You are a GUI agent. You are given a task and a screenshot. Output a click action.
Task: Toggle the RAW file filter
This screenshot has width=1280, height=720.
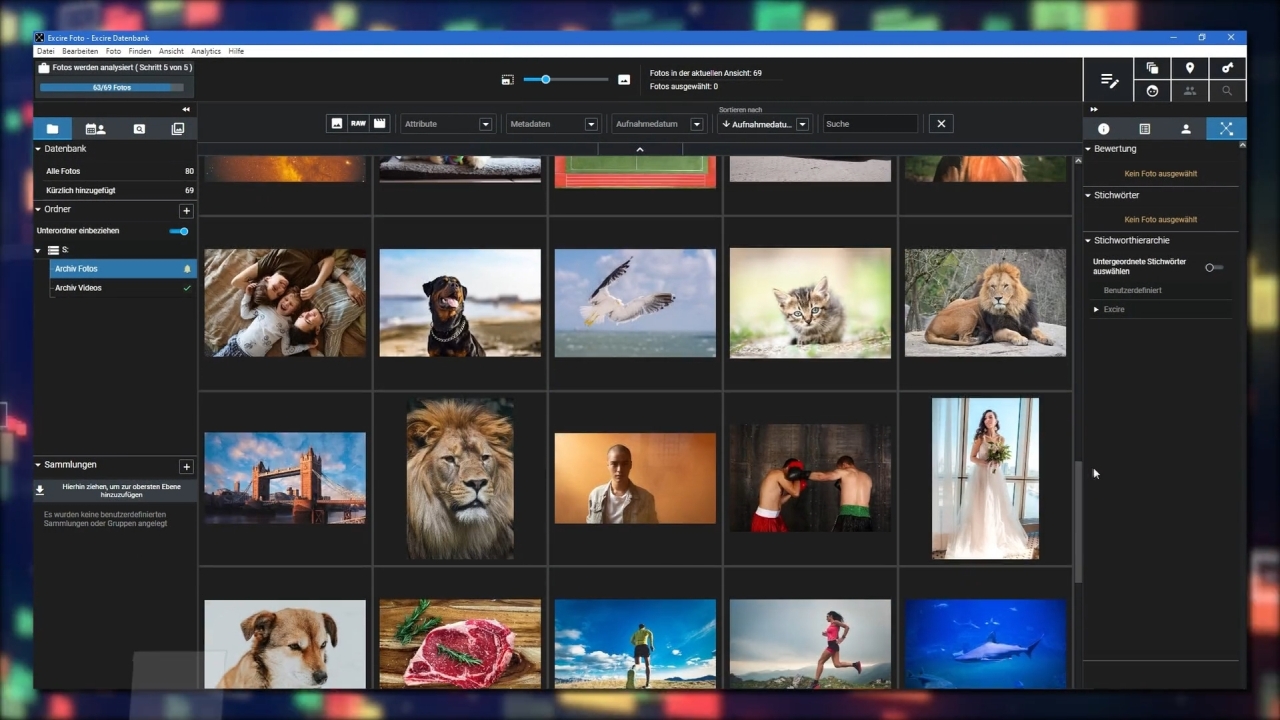click(x=358, y=124)
